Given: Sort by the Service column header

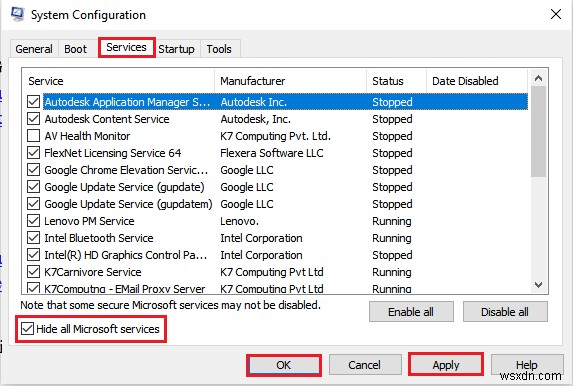Looking at the screenshot, I should point(118,81).
